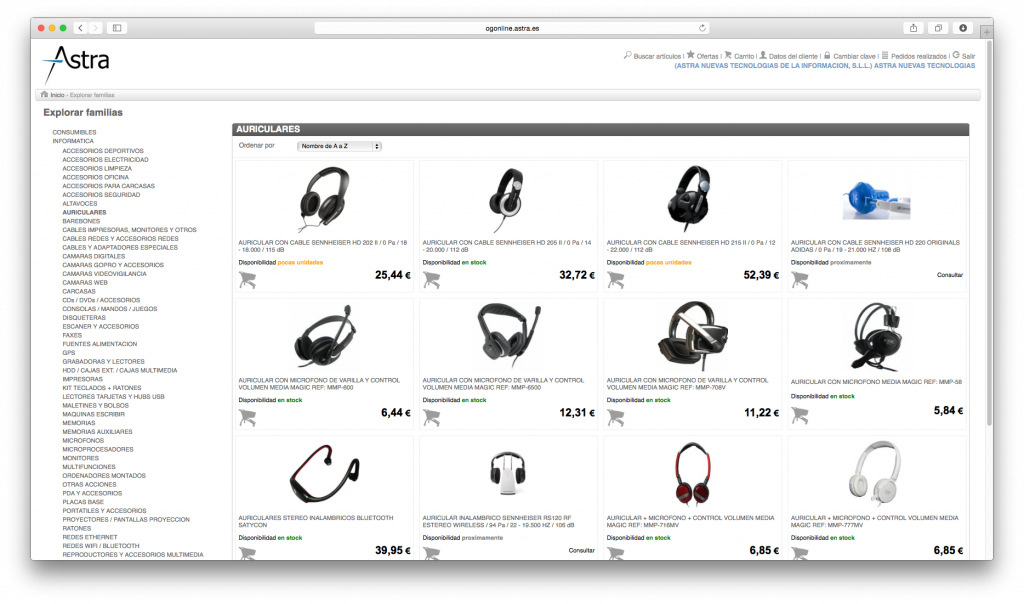1024x604 pixels.
Task: Add Sennheiser HD 205 II to cart
Action: (431, 279)
